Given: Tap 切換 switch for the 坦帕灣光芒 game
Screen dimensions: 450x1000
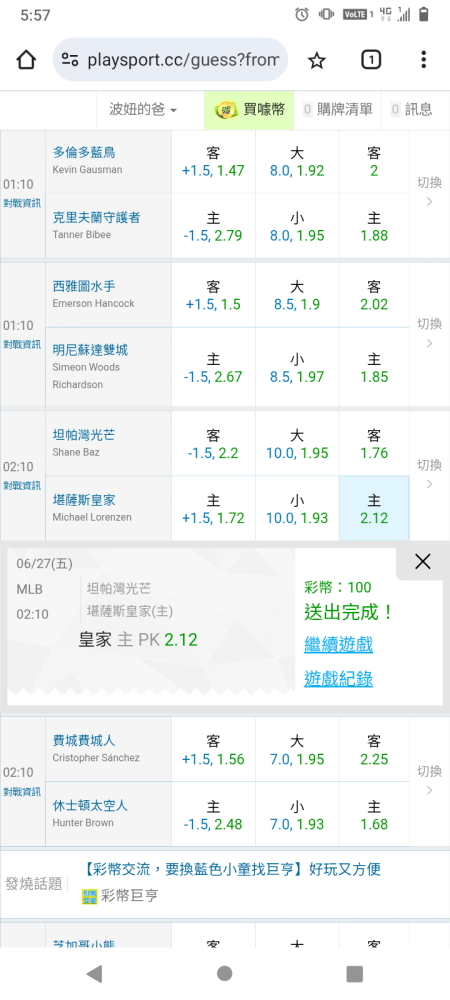Looking at the screenshot, I should click(x=430, y=474).
